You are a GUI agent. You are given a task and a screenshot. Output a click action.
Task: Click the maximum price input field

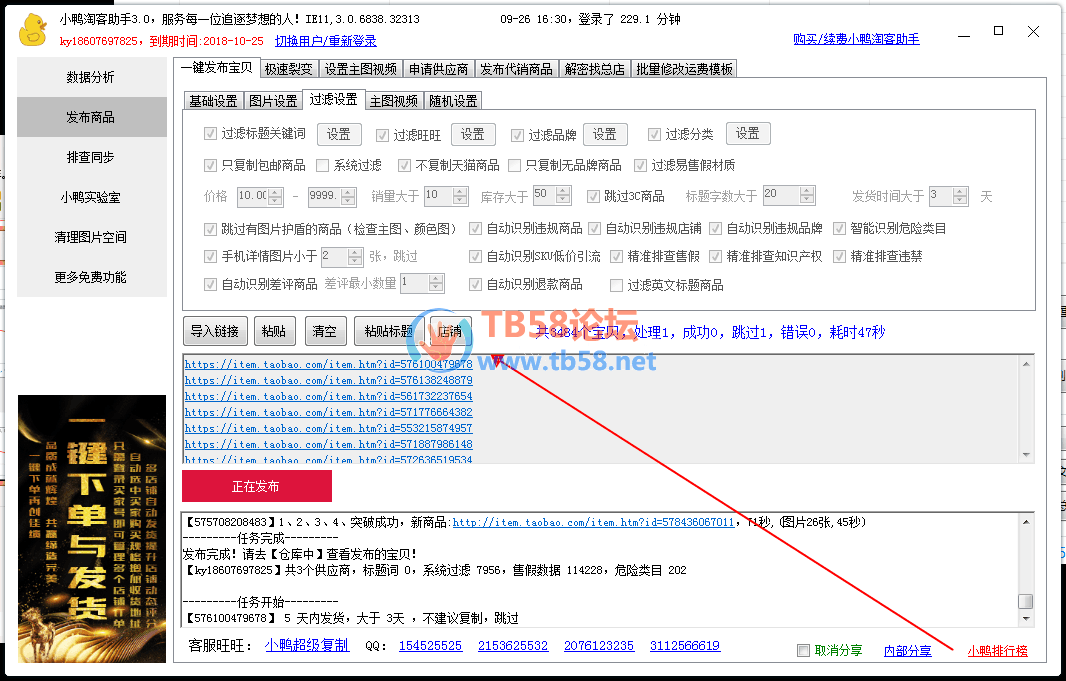pos(325,196)
